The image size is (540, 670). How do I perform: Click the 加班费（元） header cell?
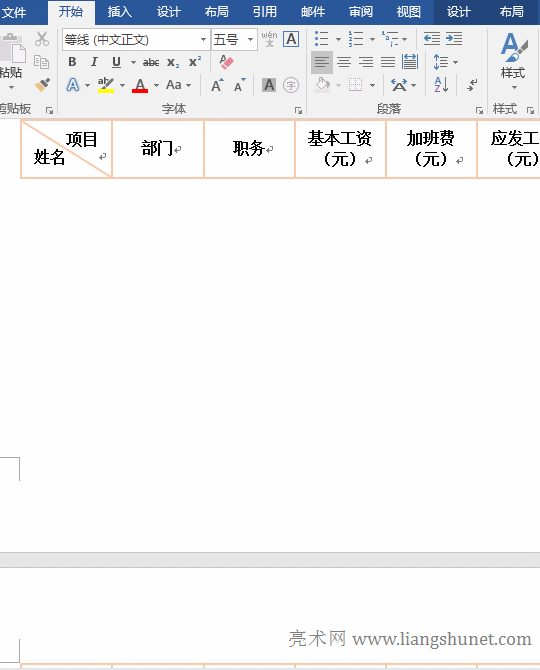431,149
